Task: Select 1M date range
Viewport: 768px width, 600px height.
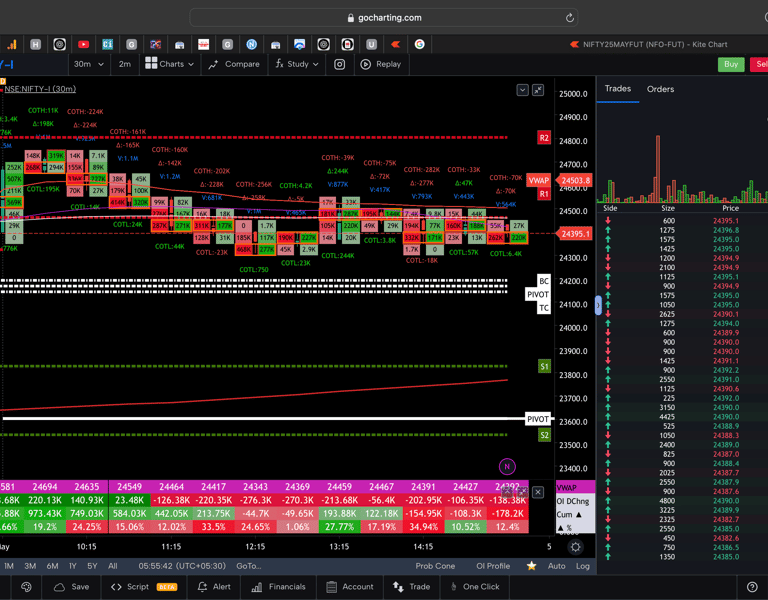Action: point(9,566)
